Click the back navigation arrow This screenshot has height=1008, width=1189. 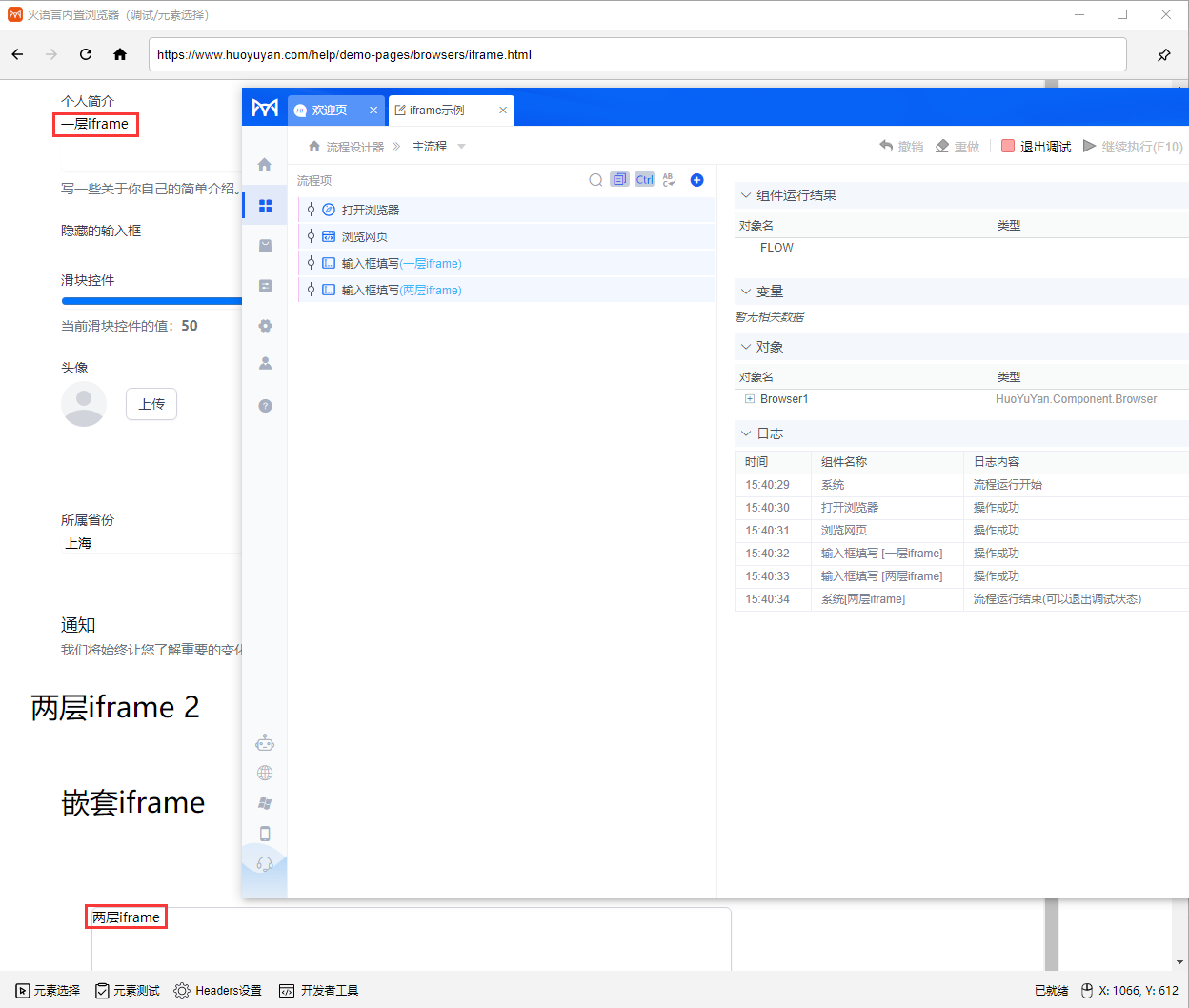(18, 54)
